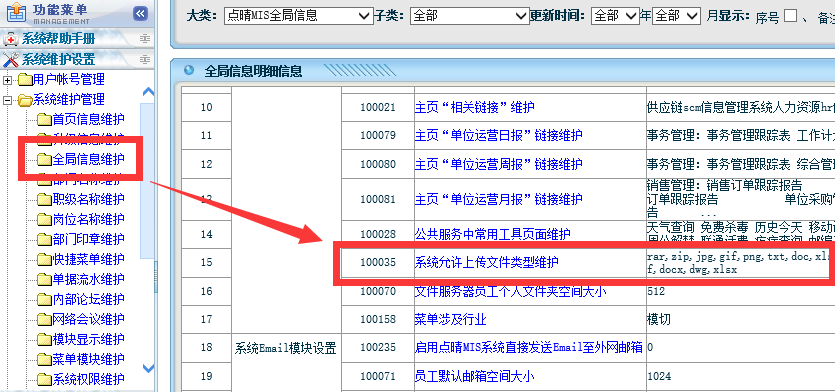Open 系统允许上传文件类型维护 link

coord(487,262)
